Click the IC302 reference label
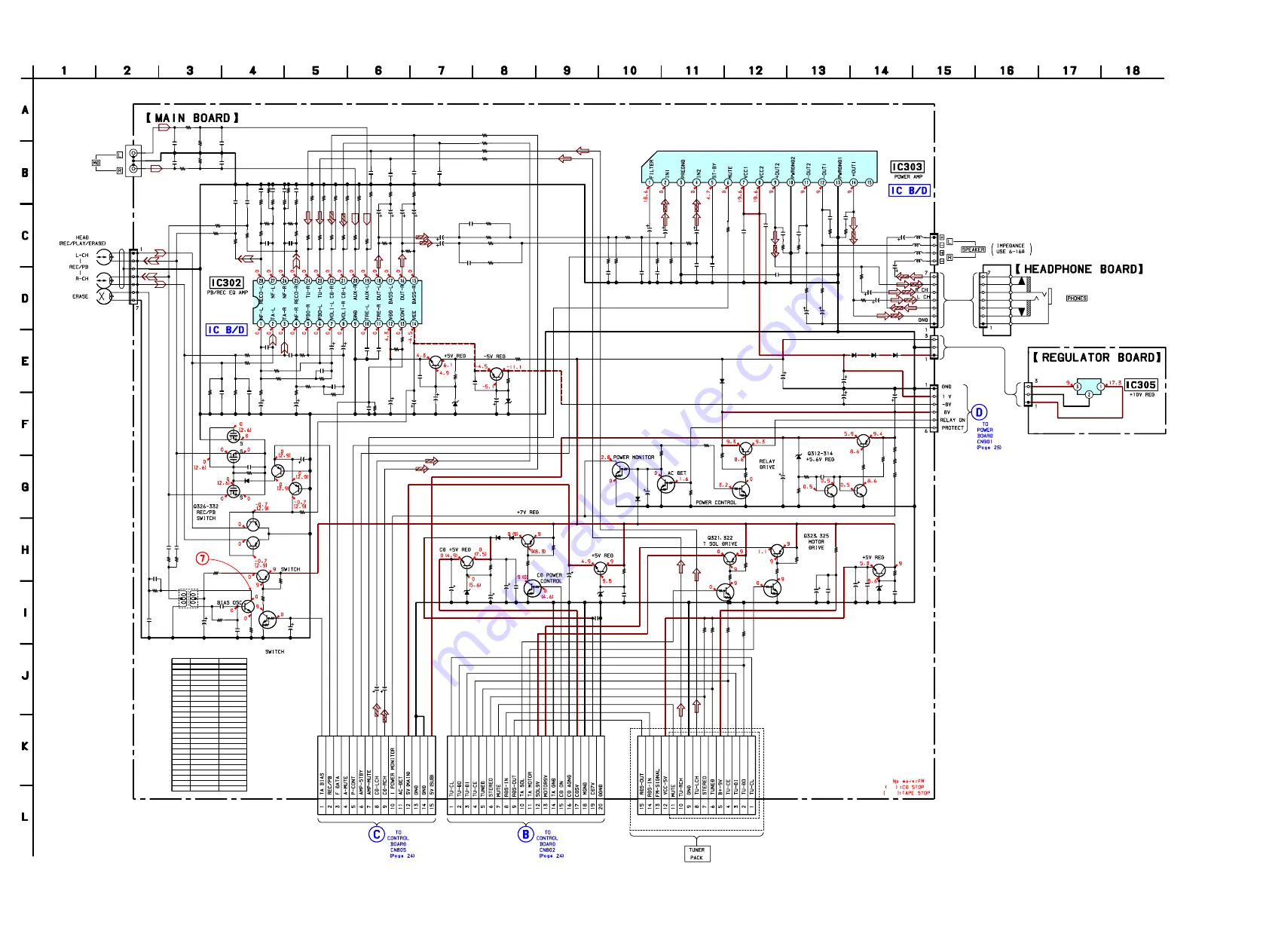Screen dimensions: 1266x952 point(226,283)
